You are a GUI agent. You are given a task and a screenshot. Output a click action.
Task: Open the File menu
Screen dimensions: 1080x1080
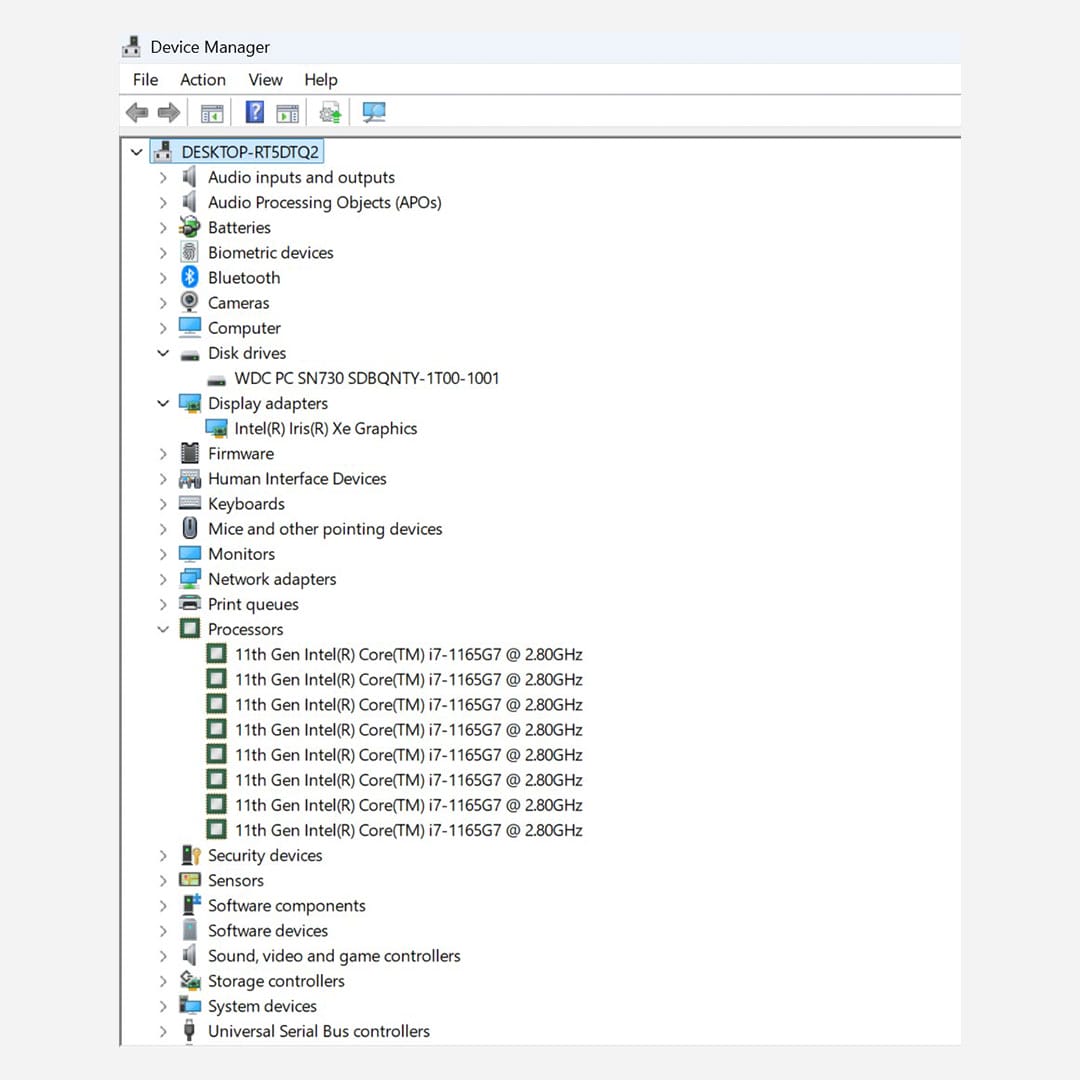coord(145,80)
